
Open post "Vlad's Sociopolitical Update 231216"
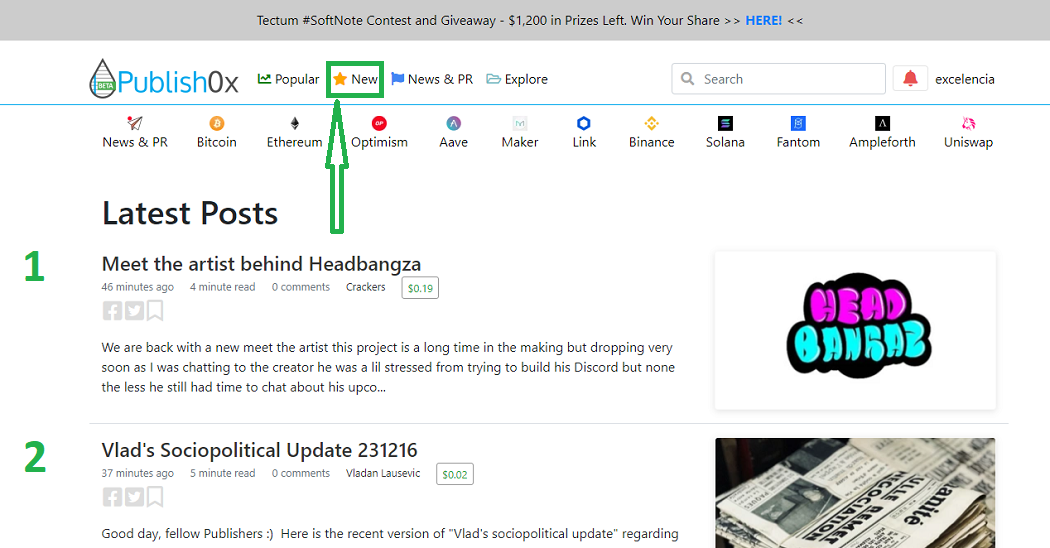(259, 450)
